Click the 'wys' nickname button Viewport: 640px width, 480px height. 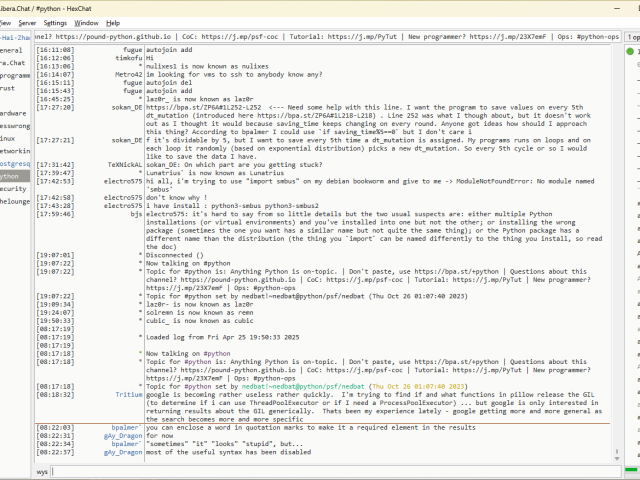tap(43, 470)
